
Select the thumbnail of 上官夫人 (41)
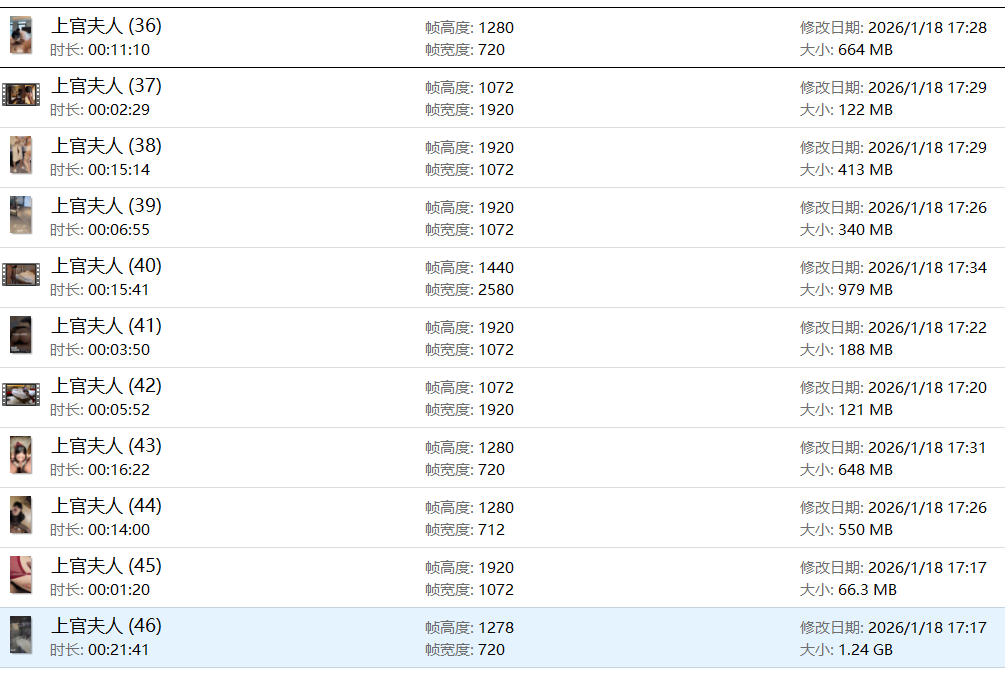tap(21, 335)
